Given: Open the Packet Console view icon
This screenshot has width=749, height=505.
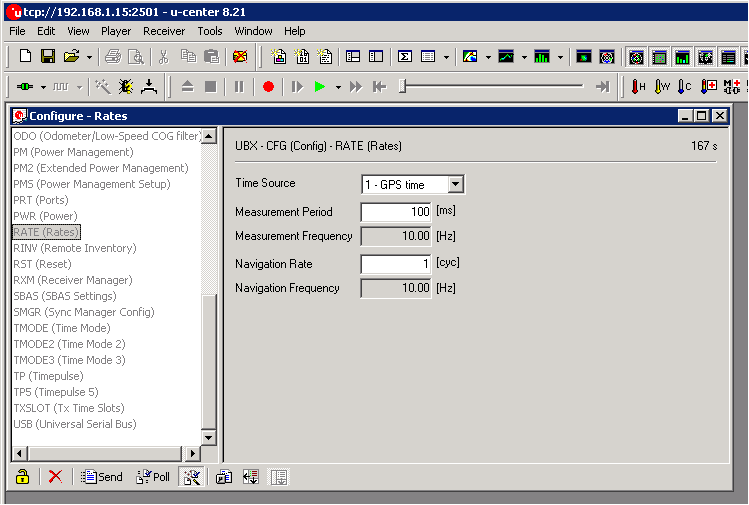Looking at the screenshot, I should click(325, 56).
